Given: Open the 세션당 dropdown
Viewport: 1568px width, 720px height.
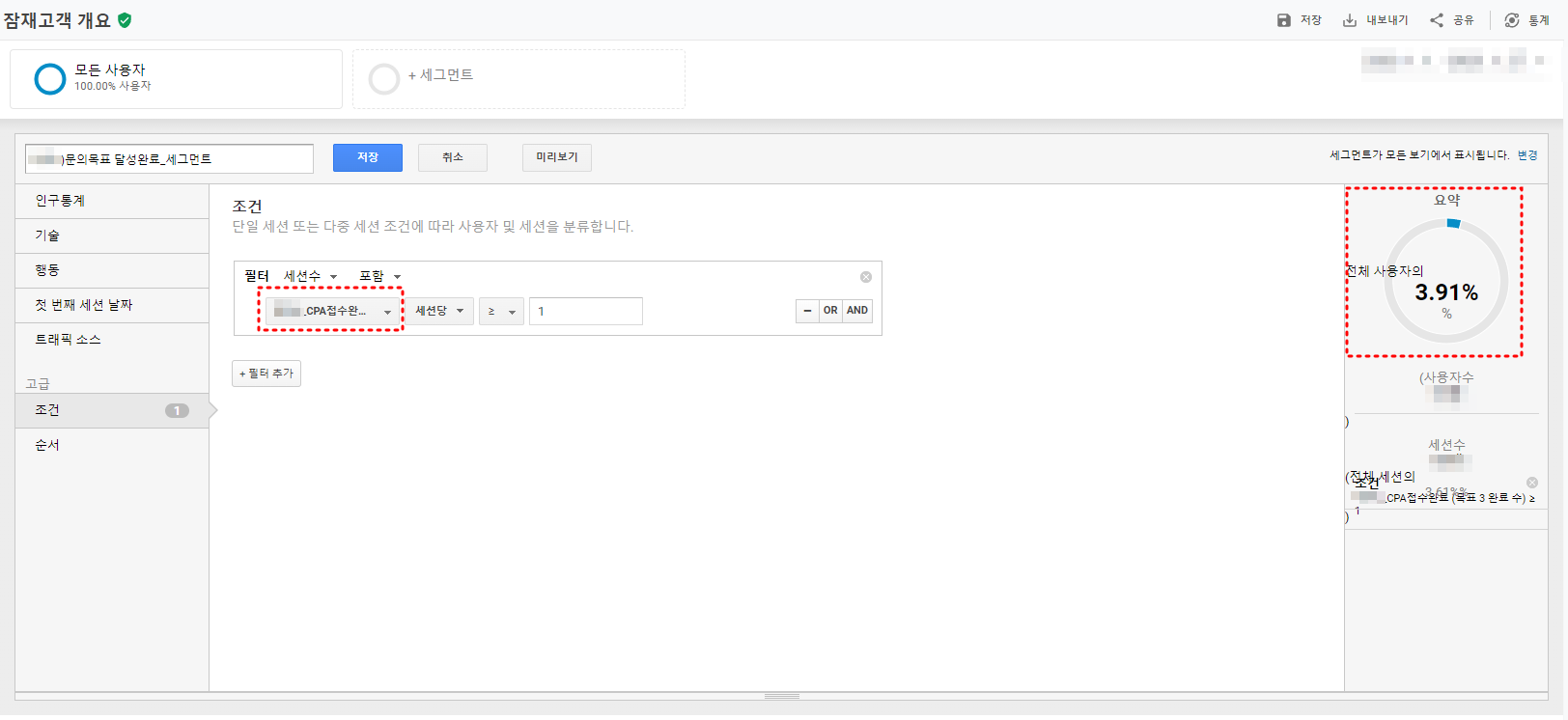Looking at the screenshot, I should [x=439, y=311].
